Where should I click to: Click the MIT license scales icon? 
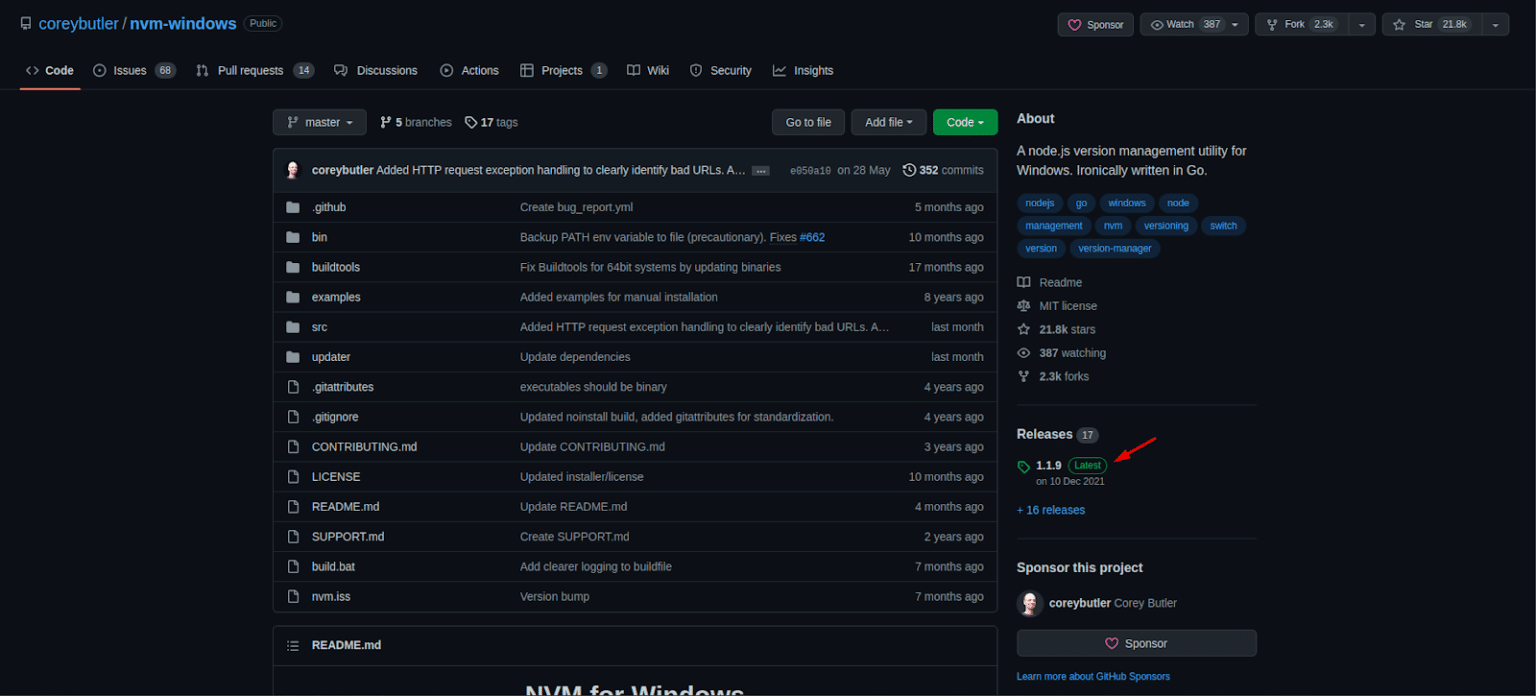(1023, 306)
